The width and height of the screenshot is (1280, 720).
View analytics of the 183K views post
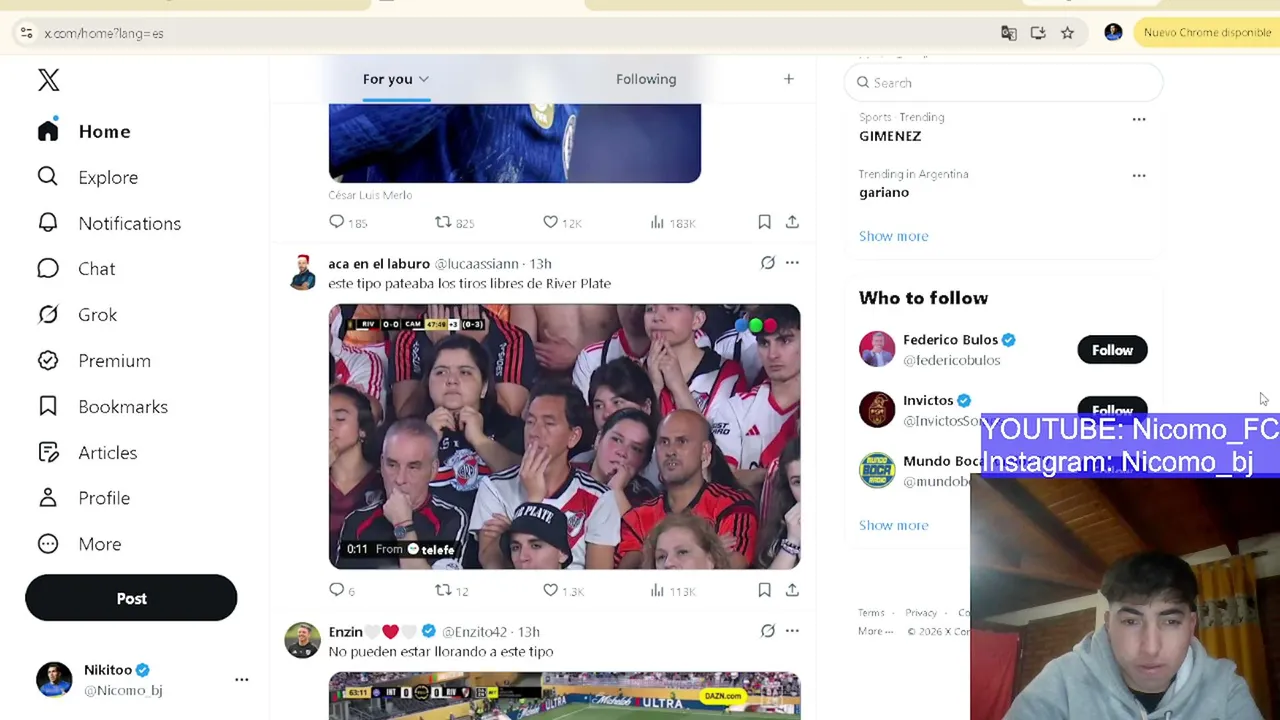(657, 222)
